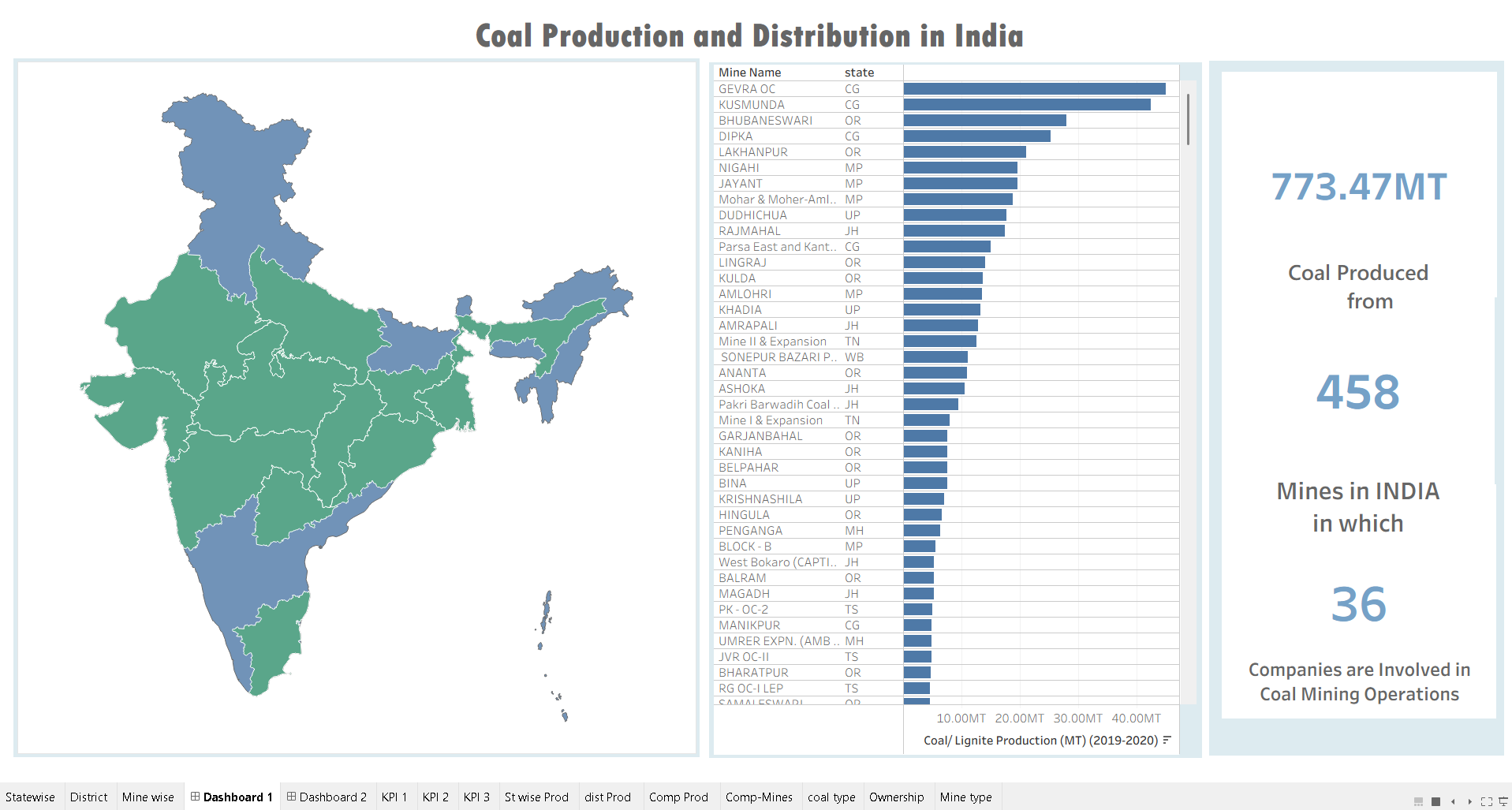Select the DIPKA mine row label
This screenshot has height=810, width=1512.
(736, 136)
